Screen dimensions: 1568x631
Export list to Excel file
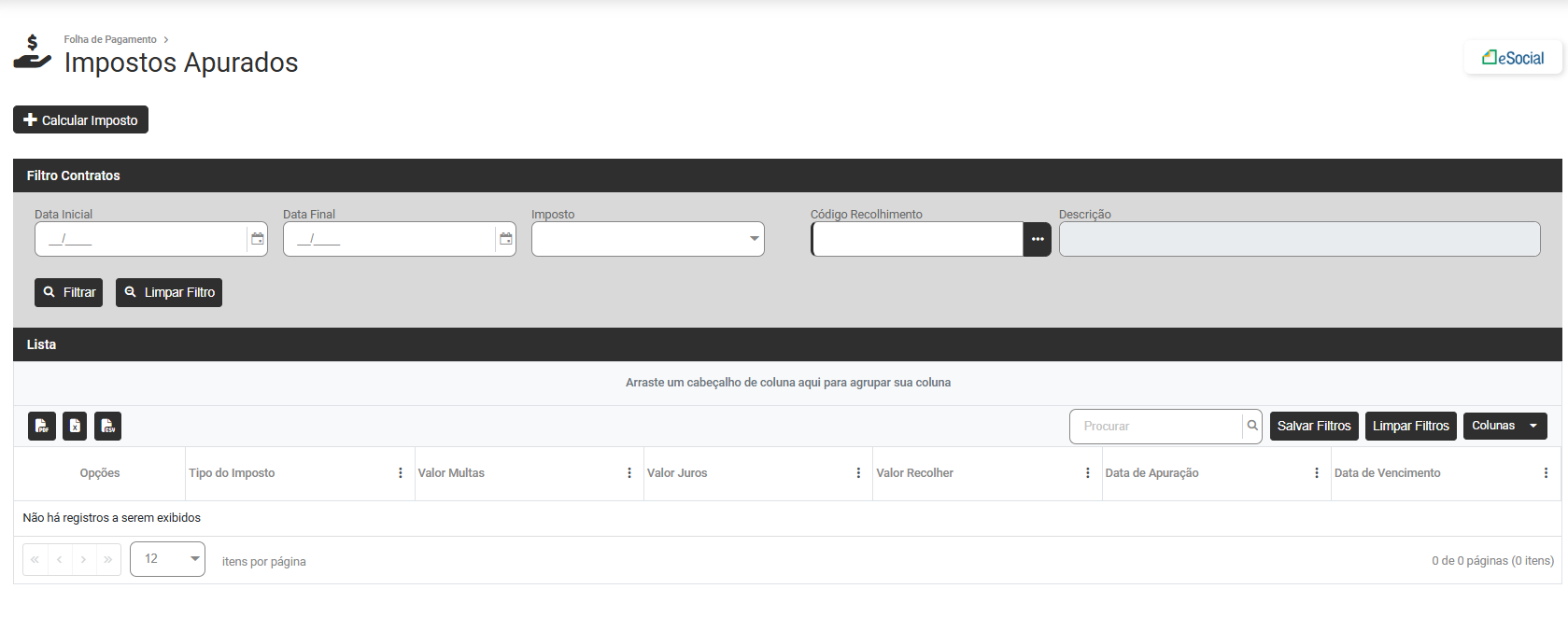75,426
